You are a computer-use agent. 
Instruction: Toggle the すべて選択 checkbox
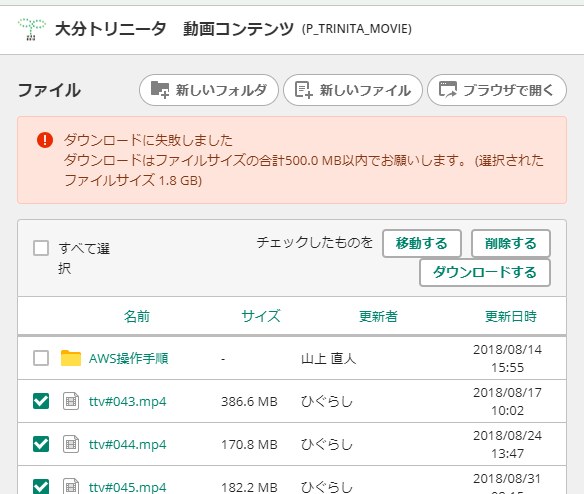(41, 248)
